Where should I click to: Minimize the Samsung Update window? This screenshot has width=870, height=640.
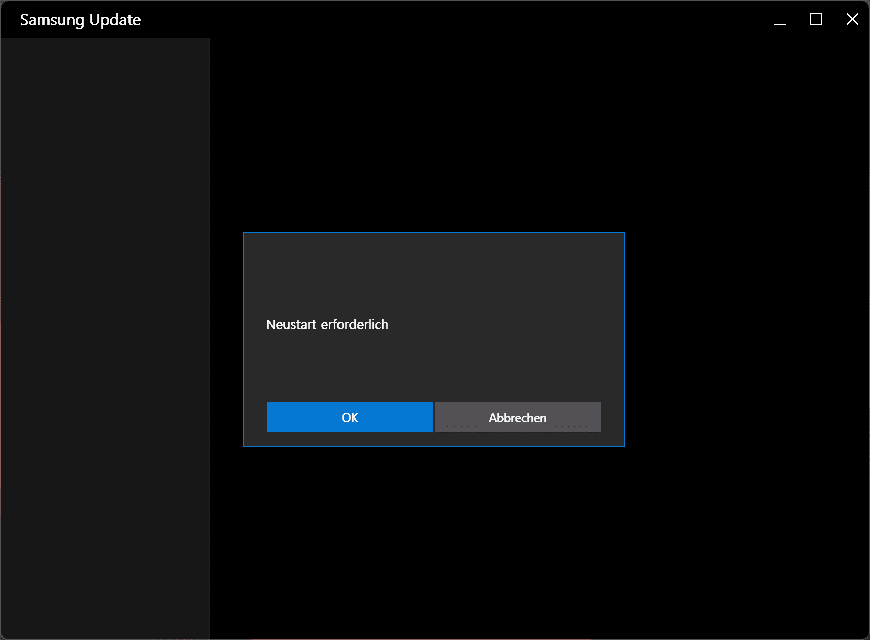click(x=779, y=19)
